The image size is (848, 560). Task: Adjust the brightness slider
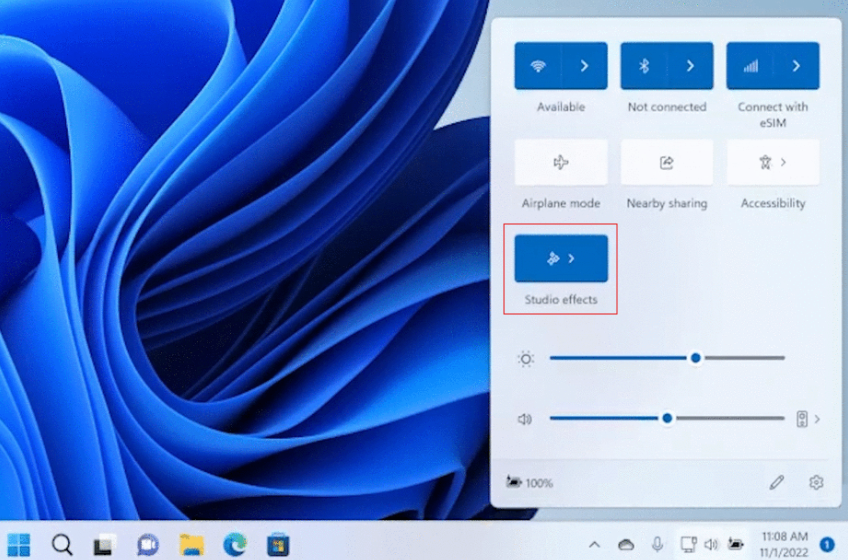(x=695, y=358)
